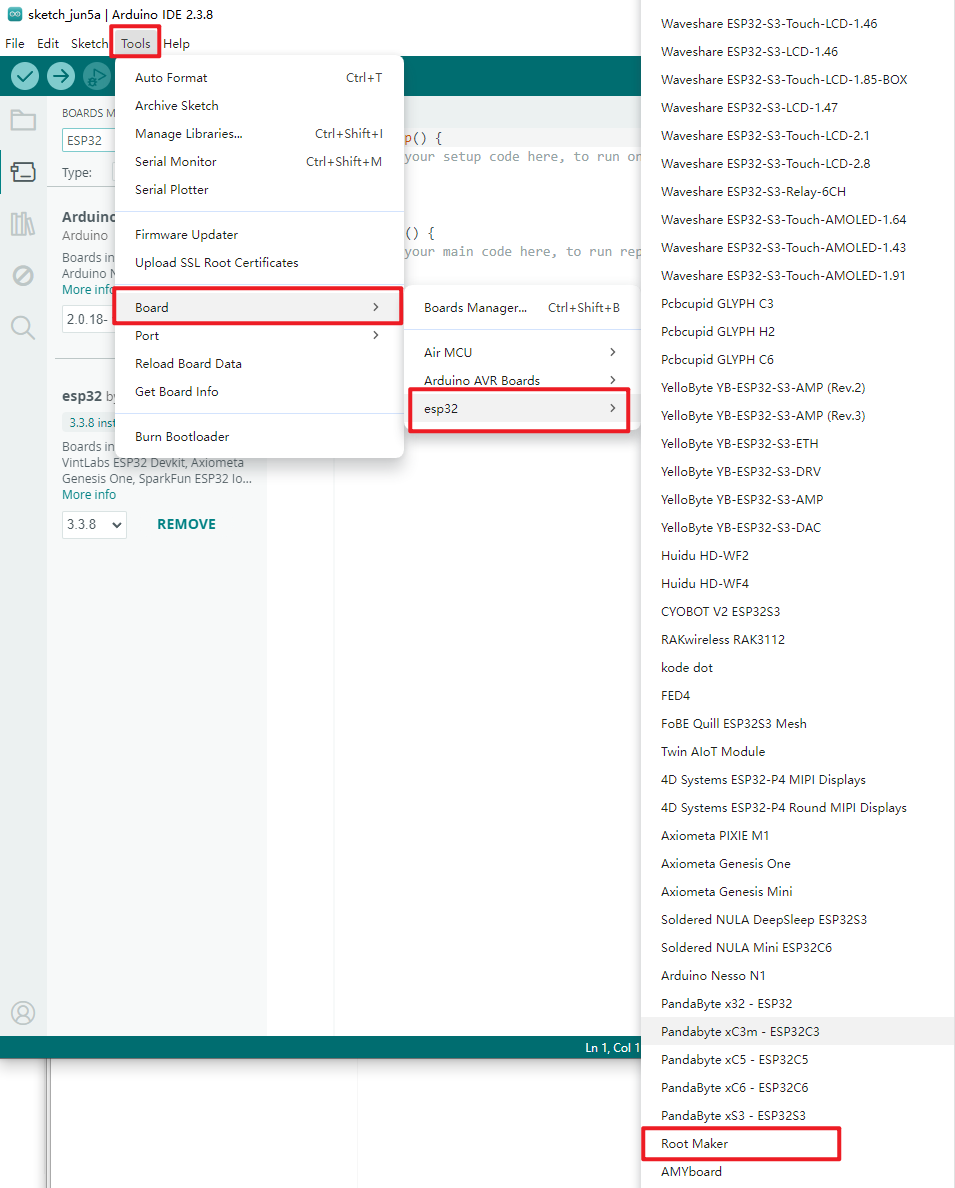Image resolution: width=955 pixels, height=1188 pixels.
Task: Select Soldered NULA Mini ESP32C6 board
Action: pyautogui.click(x=797, y=947)
